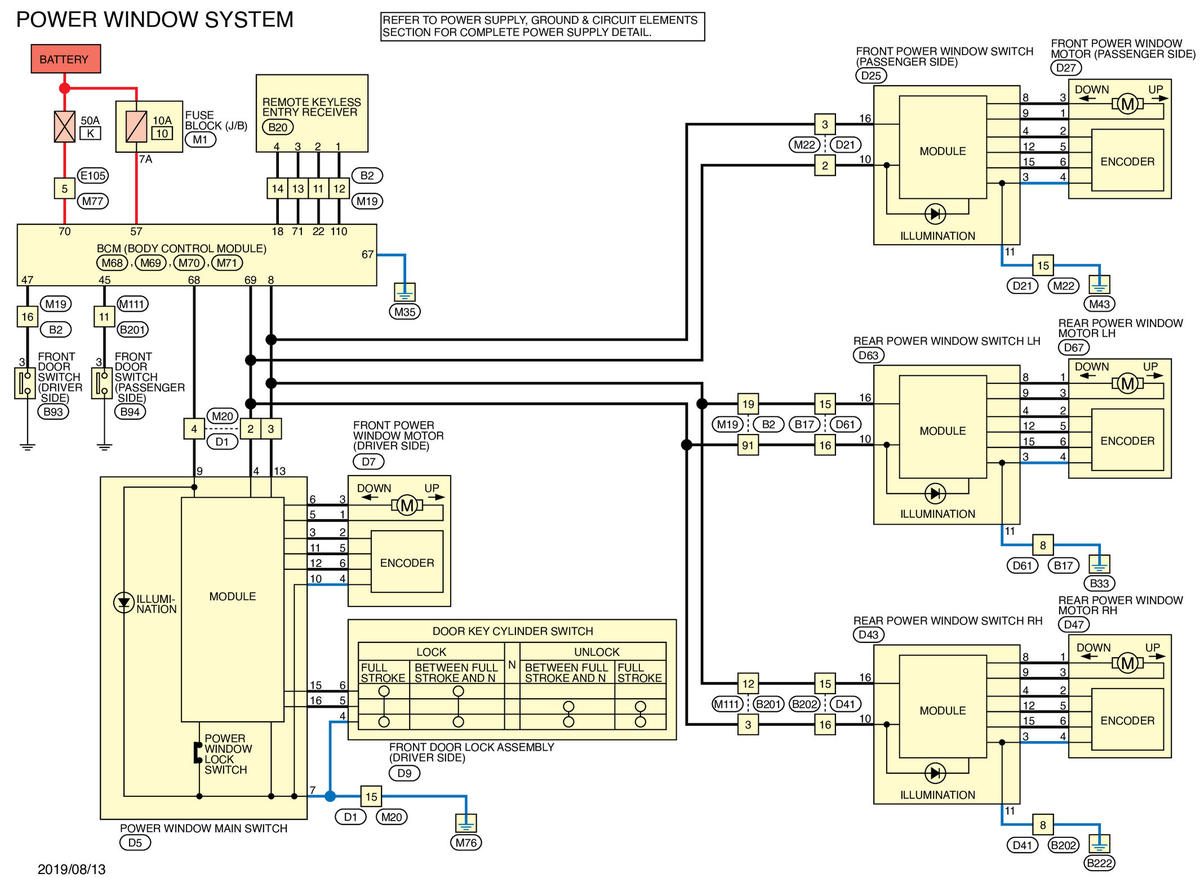Click the ground symbol above M43
Screen dimensions: 1200x878
point(1099,284)
